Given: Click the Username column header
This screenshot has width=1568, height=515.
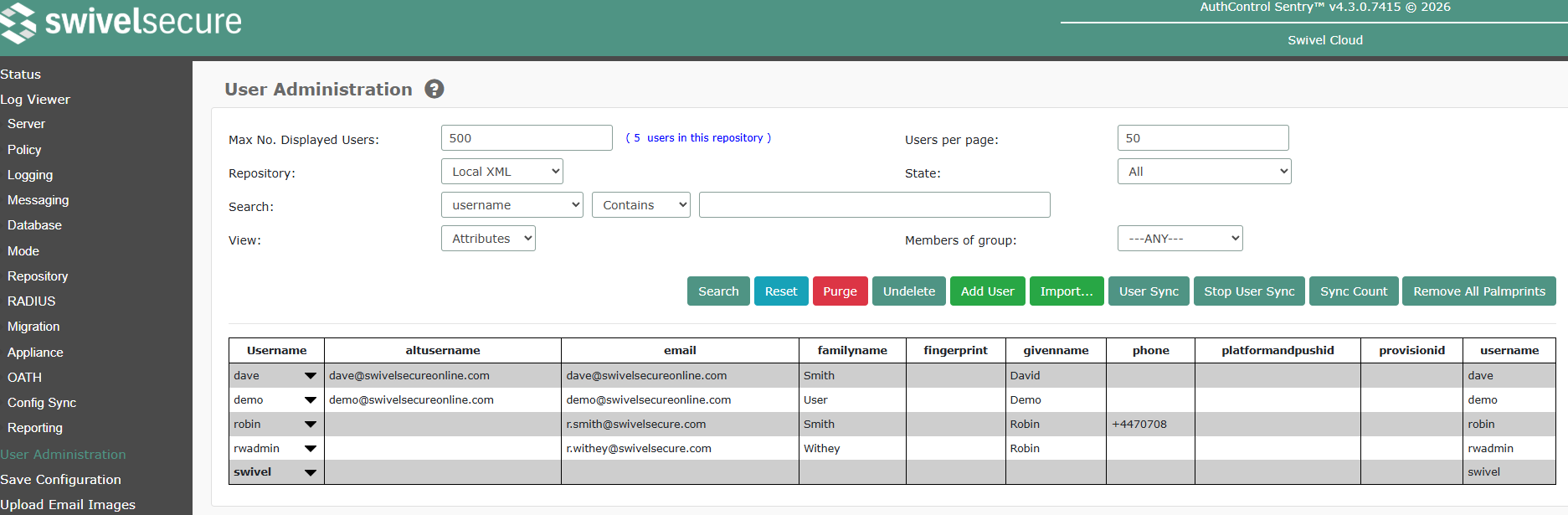Looking at the screenshot, I should pos(276,350).
